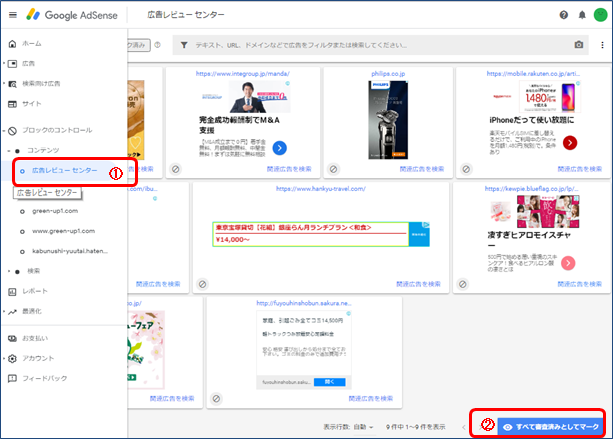Collapse the コンテンツ tree node
The height and width of the screenshot is (439, 613).
[9, 151]
